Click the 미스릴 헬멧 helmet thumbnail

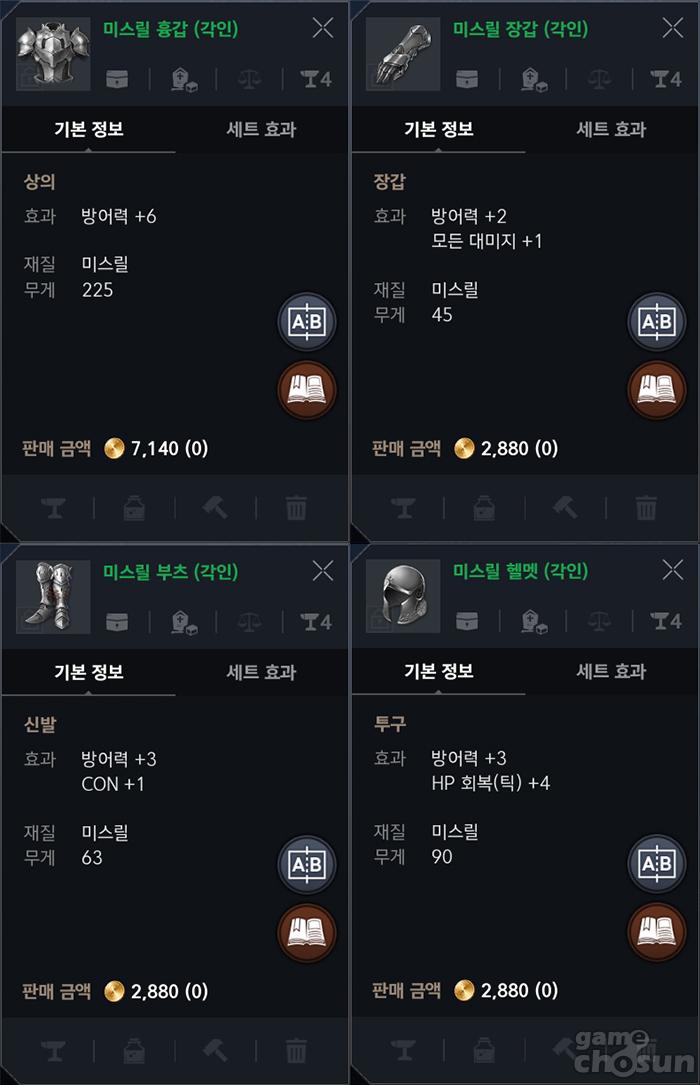pos(403,596)
